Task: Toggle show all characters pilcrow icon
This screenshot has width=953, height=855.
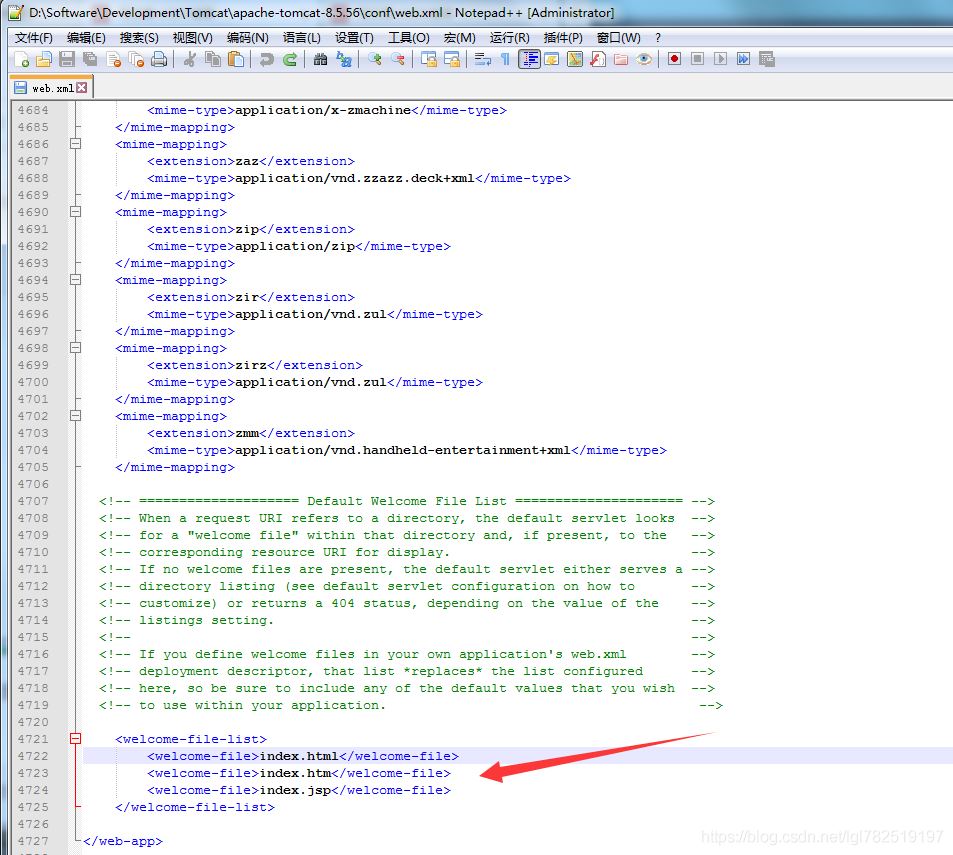Action: pyautogui.click(x=506, y=60)
